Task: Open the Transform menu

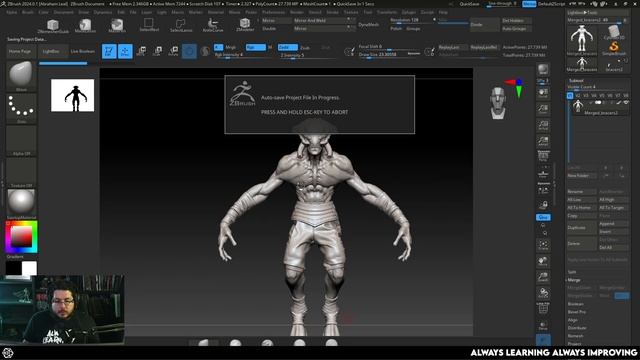Action: [387, 12]
